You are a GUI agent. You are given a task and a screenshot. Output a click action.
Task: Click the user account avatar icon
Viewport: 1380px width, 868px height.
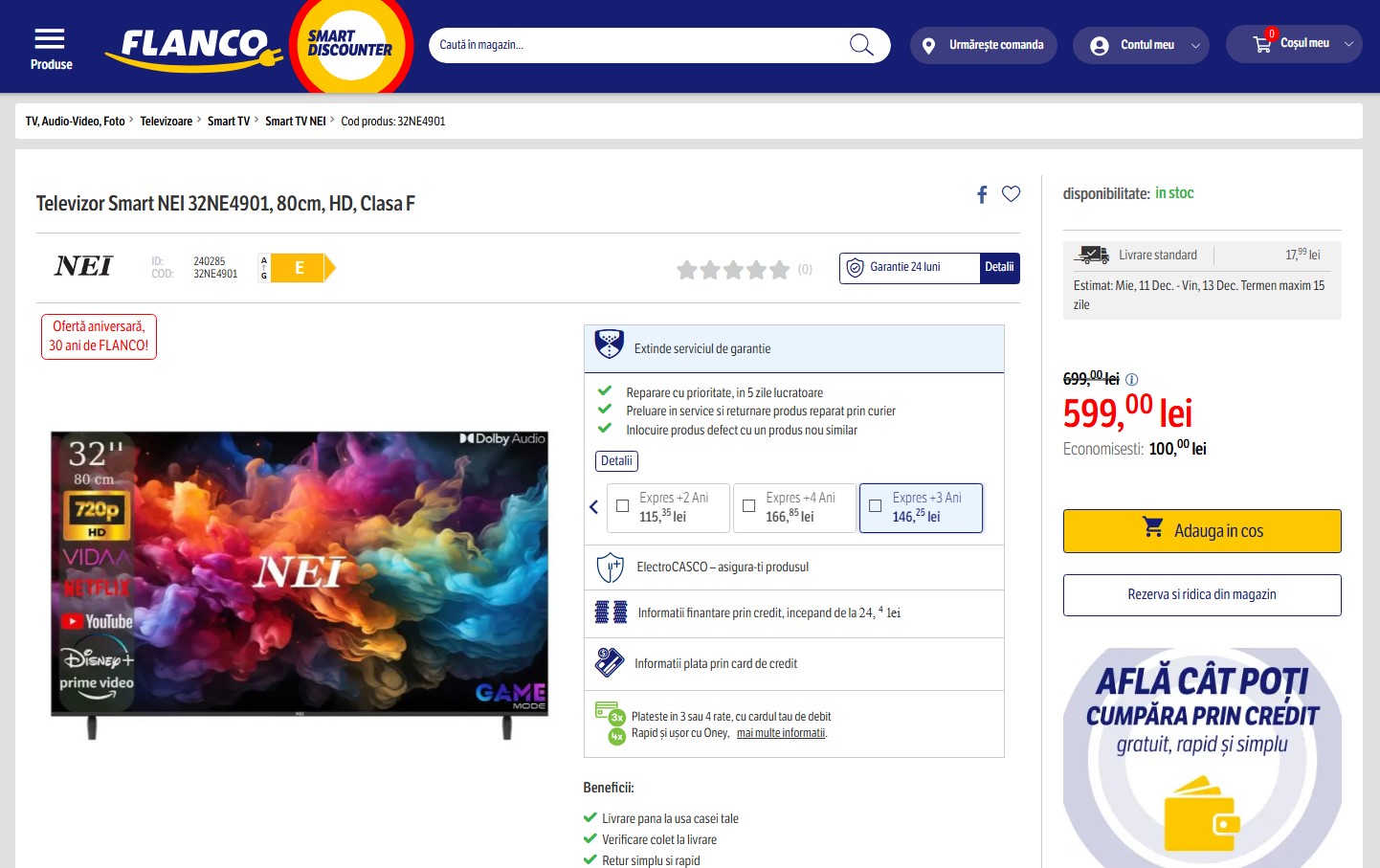click(1100, 46)
